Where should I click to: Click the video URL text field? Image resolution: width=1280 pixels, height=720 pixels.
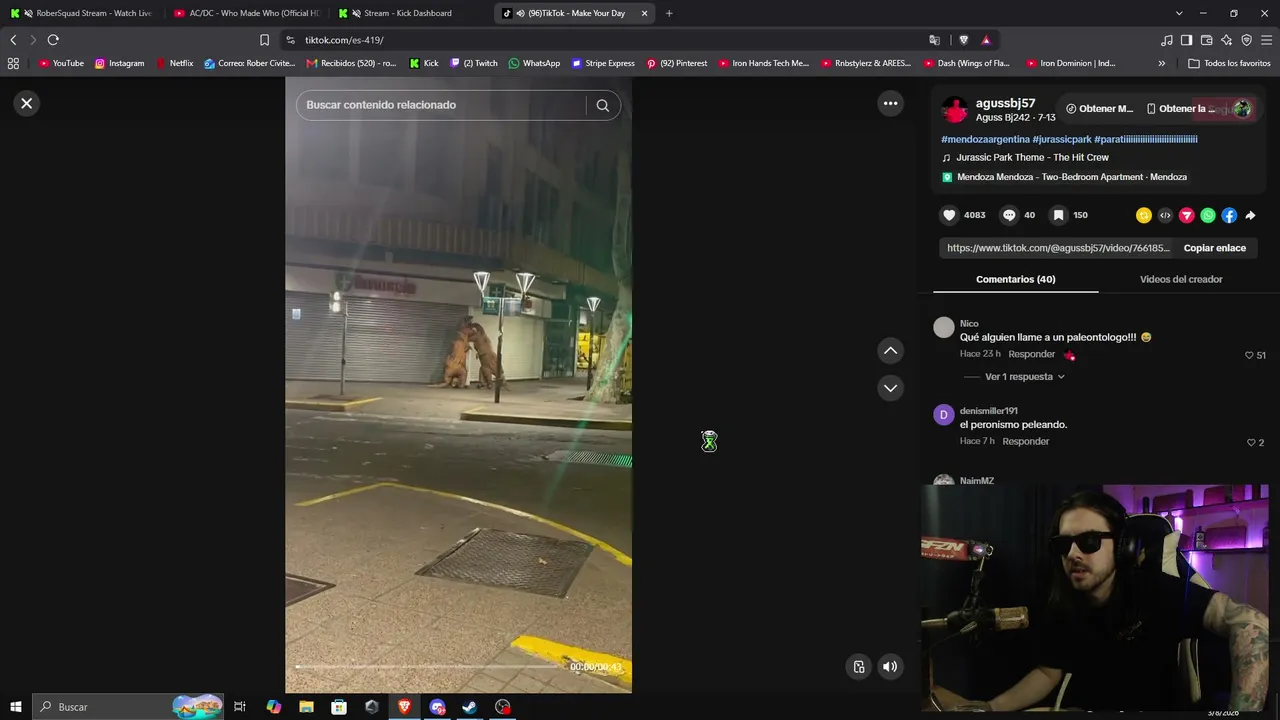point(1058,248)
